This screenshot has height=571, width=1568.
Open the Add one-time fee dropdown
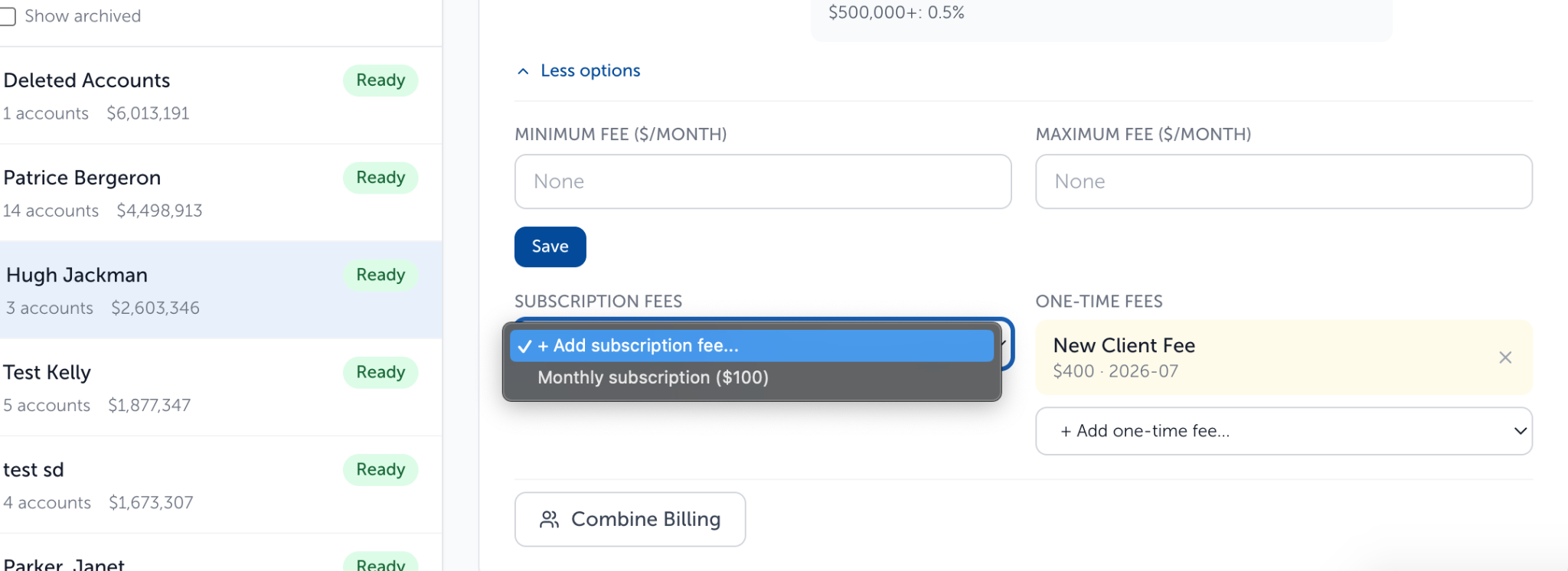pos(1283,431)
